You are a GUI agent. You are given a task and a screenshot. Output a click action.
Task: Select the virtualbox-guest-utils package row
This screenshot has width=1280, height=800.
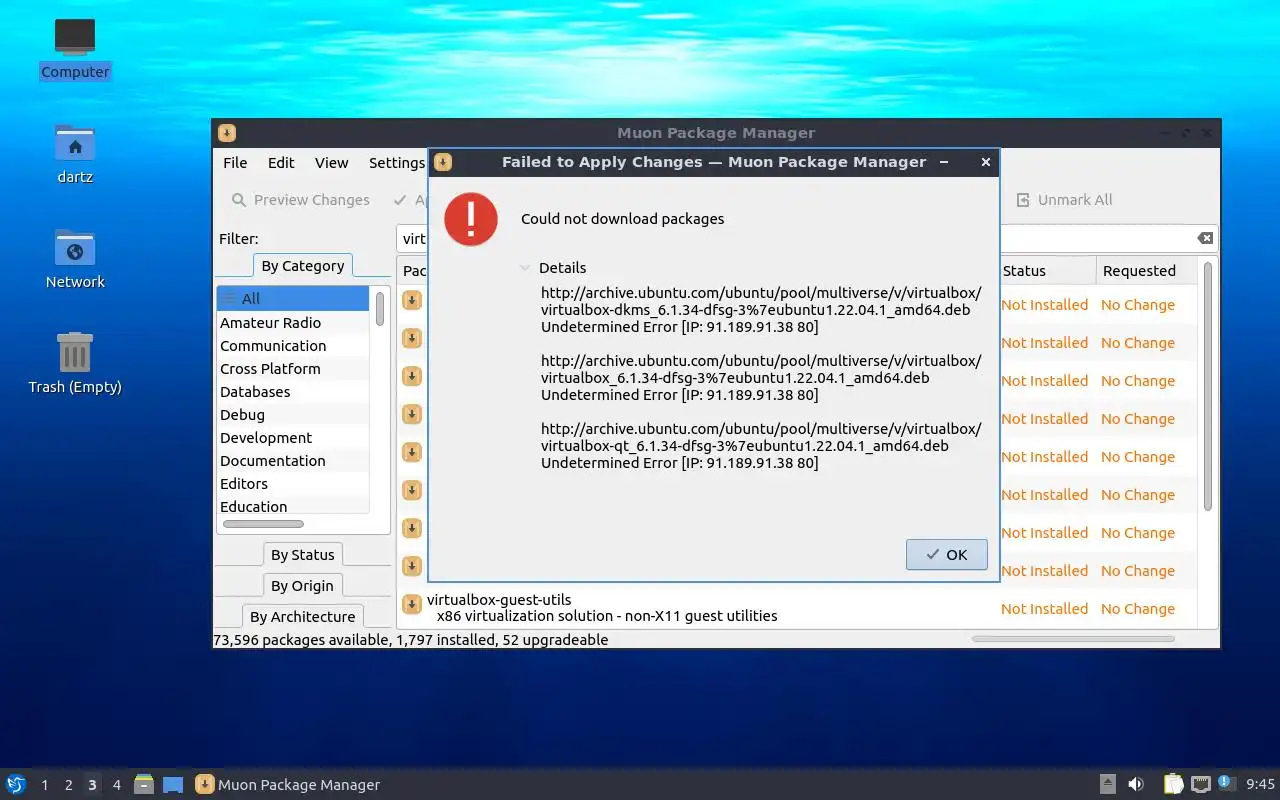pos(799,608)
